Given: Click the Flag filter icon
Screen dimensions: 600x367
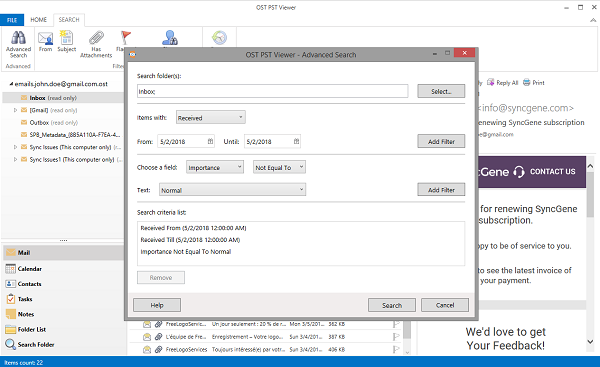Looking at the screenshot, I should 125,38.
